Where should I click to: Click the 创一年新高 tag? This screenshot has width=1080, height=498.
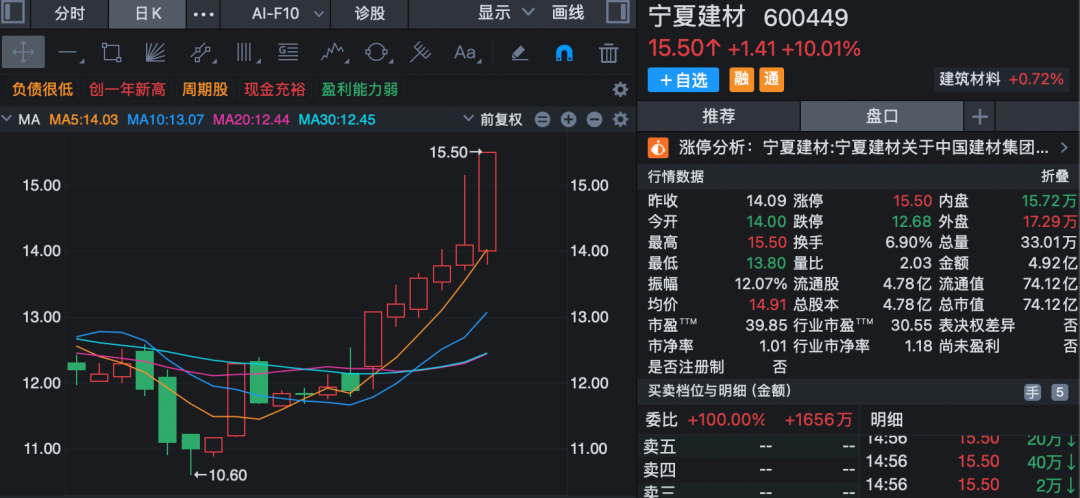[127, 90]
